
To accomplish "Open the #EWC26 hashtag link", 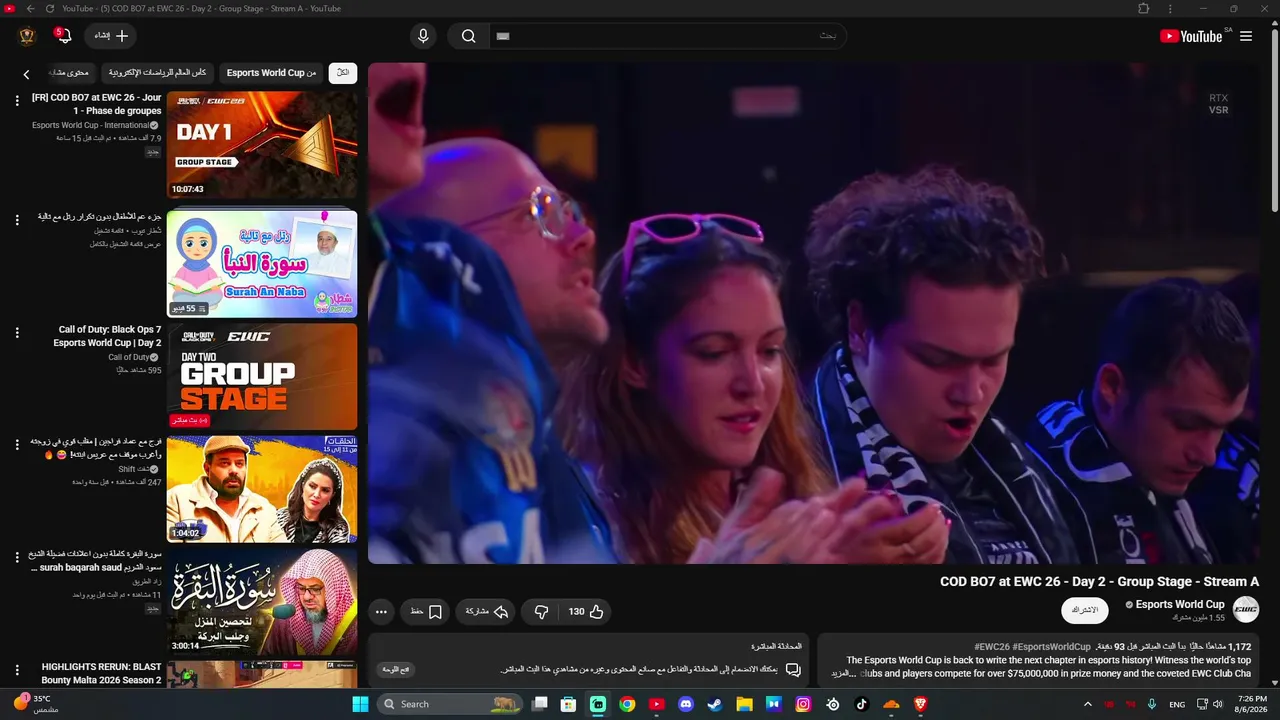I will click(x=992, y=647).
